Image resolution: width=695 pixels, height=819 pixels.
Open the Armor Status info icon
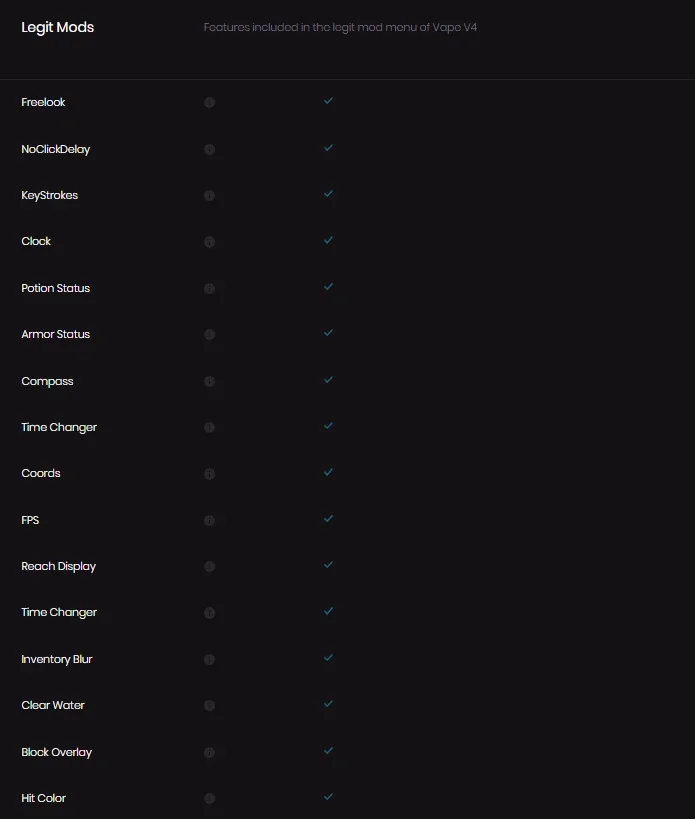(209, 334)
